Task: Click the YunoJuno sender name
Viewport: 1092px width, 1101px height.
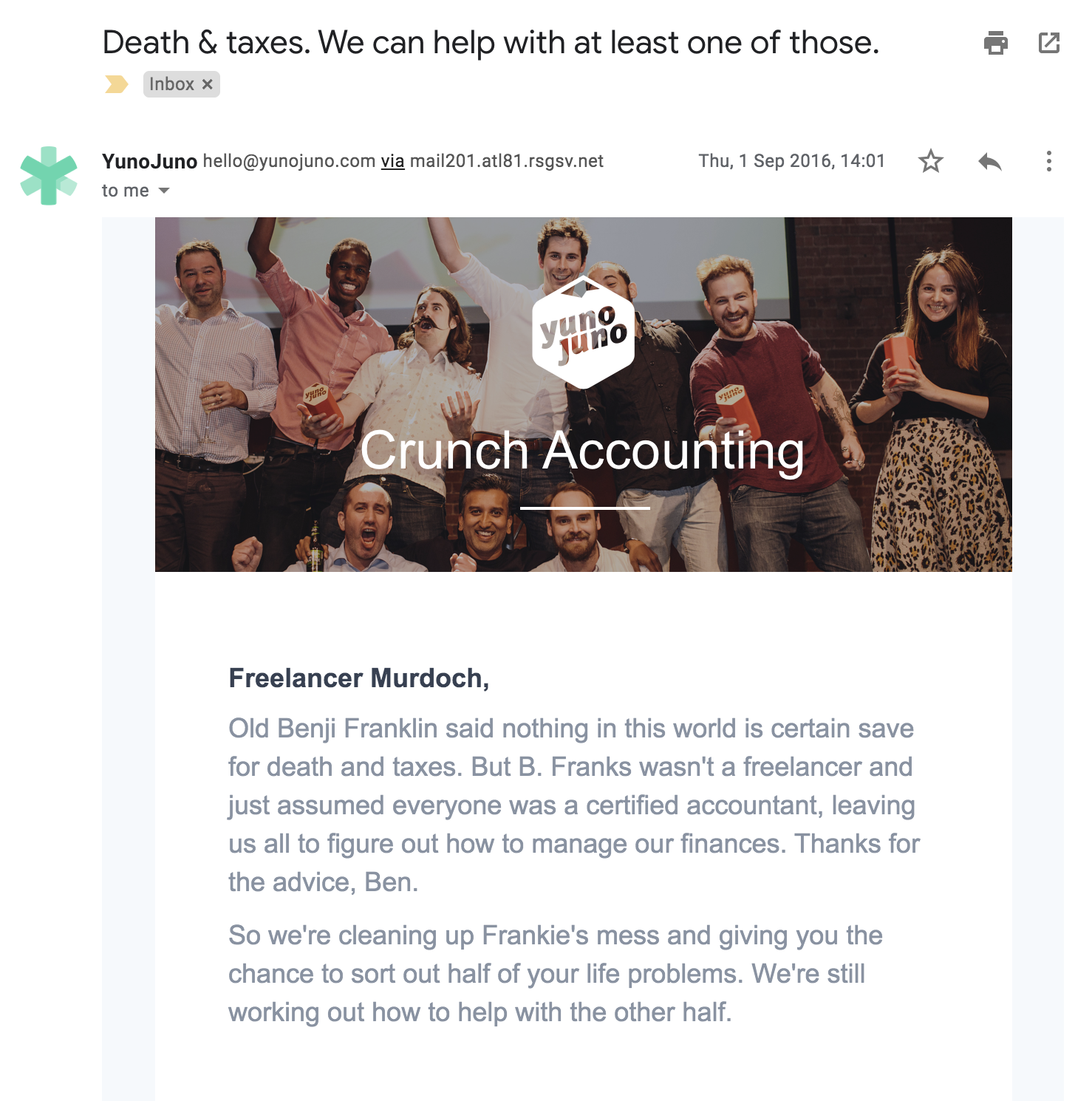Action: tap(149, 161)
